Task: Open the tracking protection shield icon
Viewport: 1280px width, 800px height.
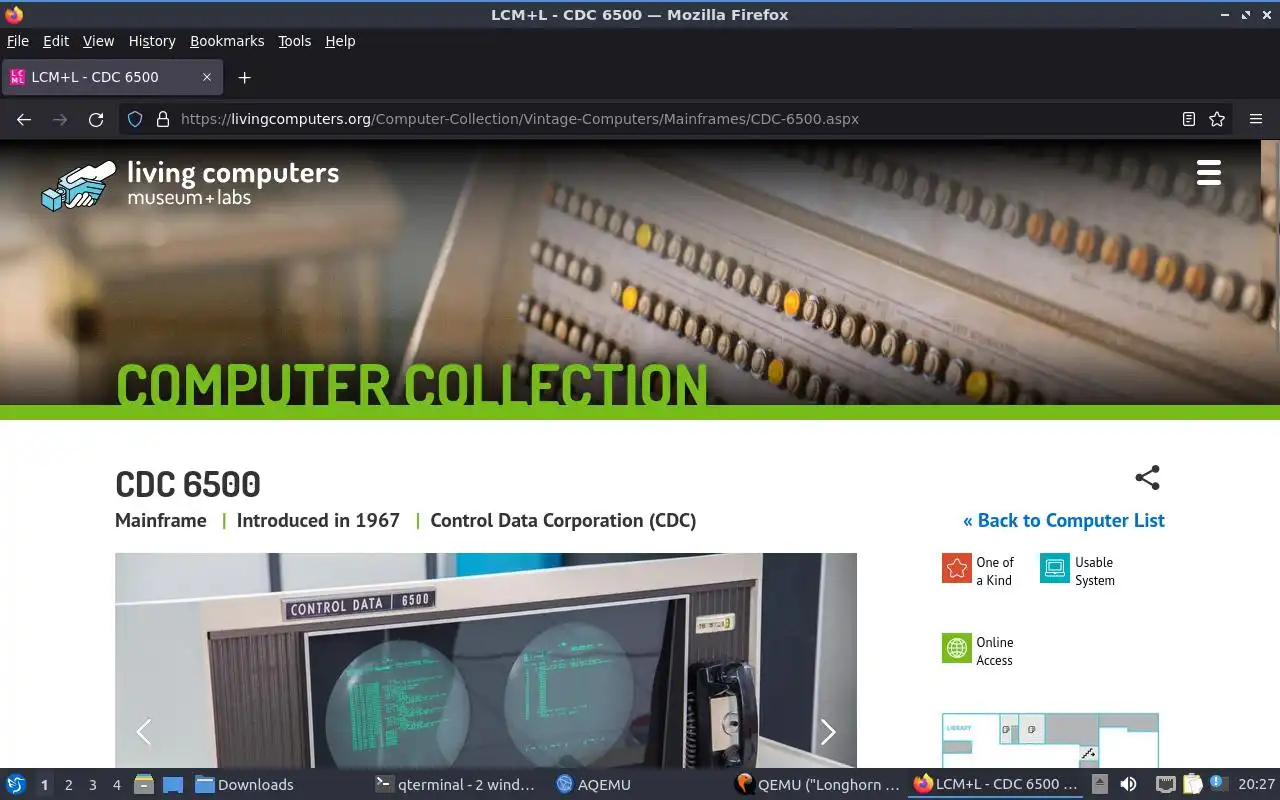Action: tap(136, 119)
